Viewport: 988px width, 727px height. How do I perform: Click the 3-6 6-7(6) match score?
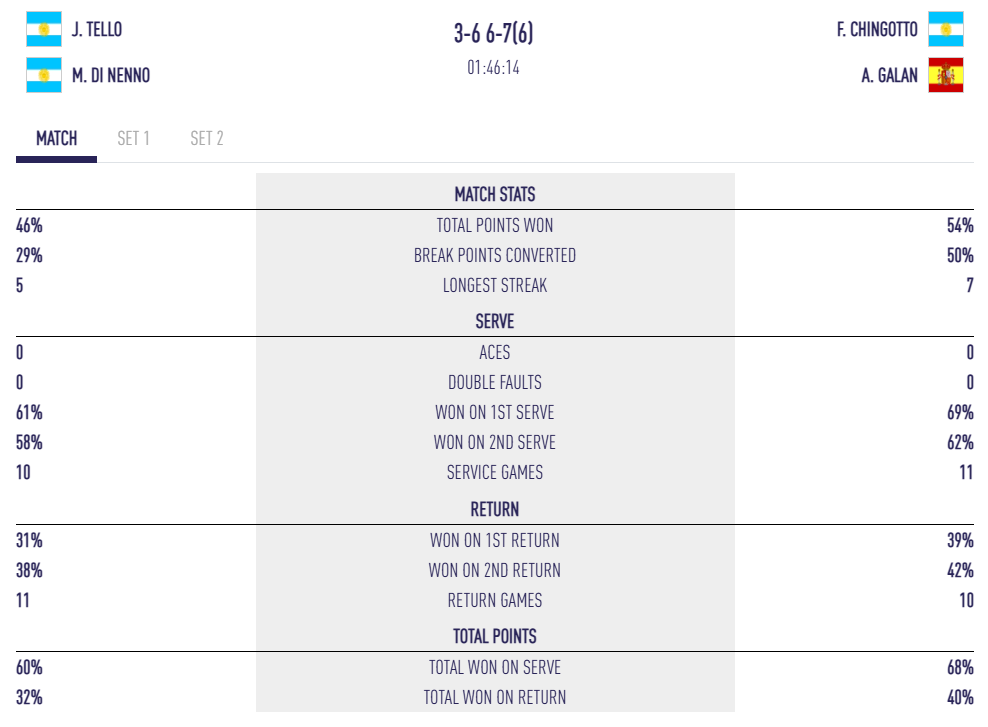tap(494, 33)
